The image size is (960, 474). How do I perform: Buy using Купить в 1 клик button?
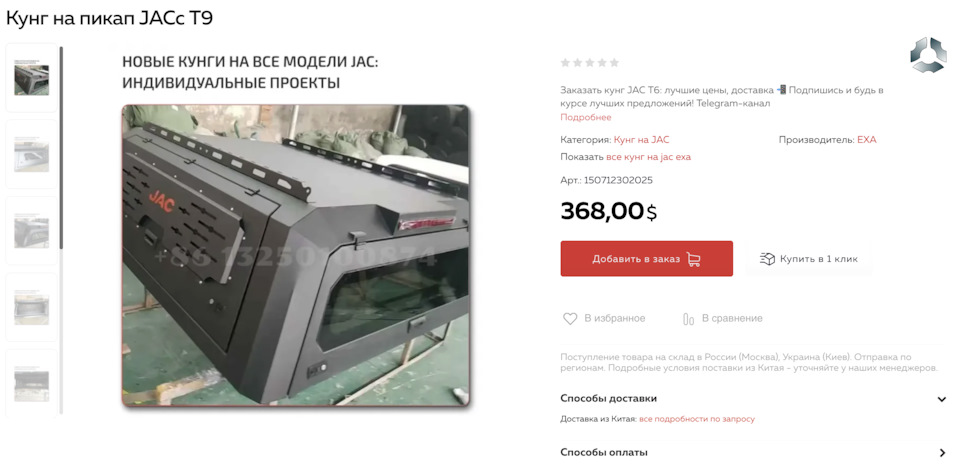coord(808,258)
